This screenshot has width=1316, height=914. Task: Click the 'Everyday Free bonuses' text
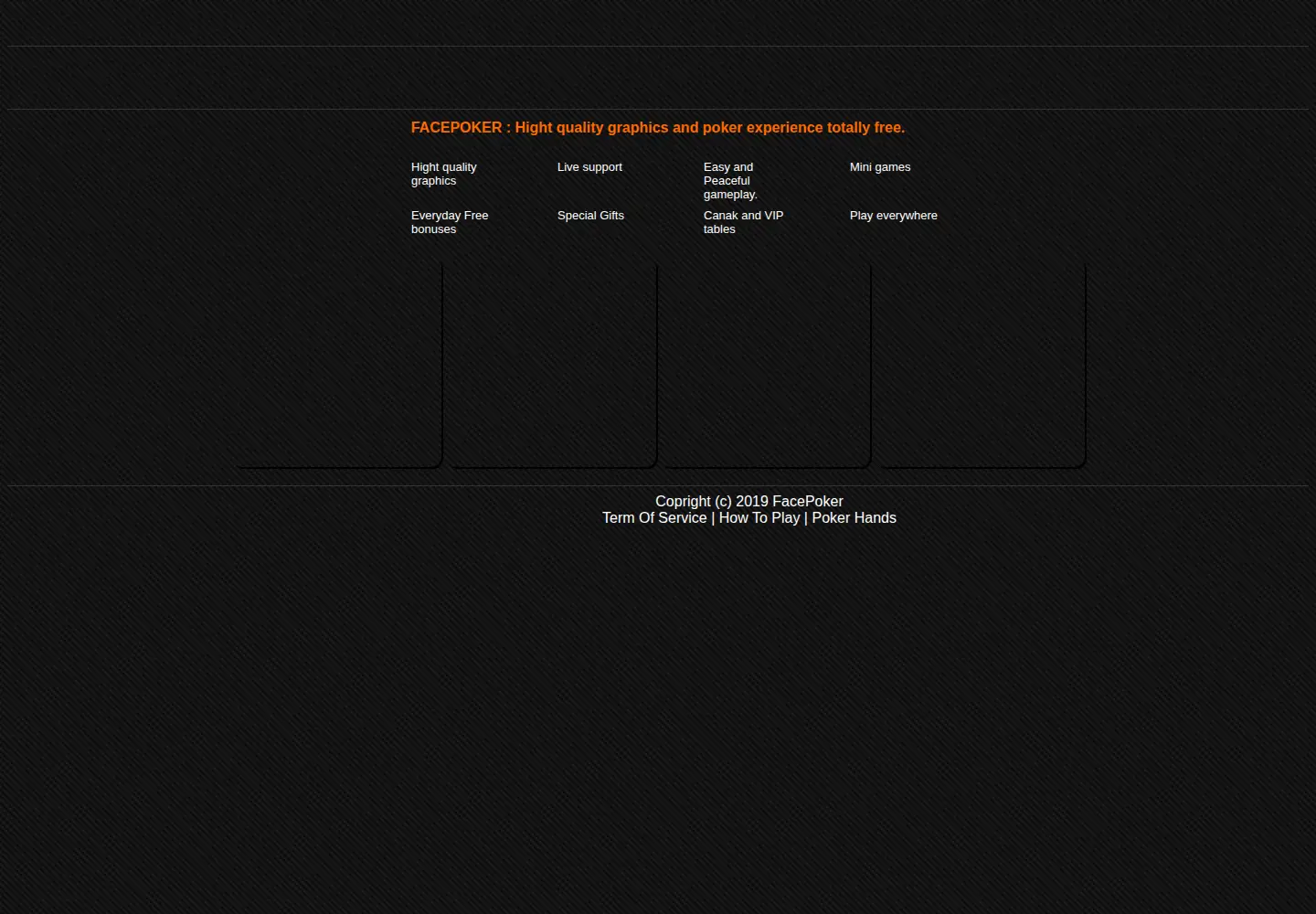click(450, 222)
